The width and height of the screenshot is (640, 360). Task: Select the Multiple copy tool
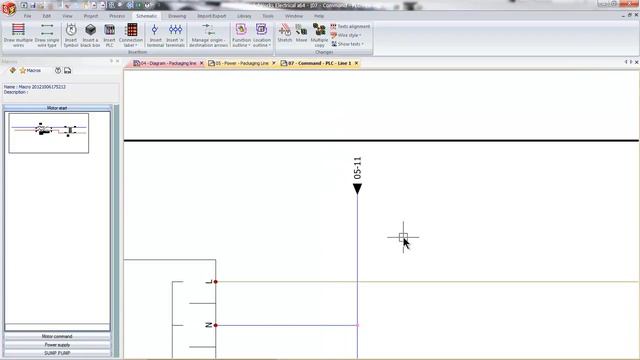tap(319, 35)
